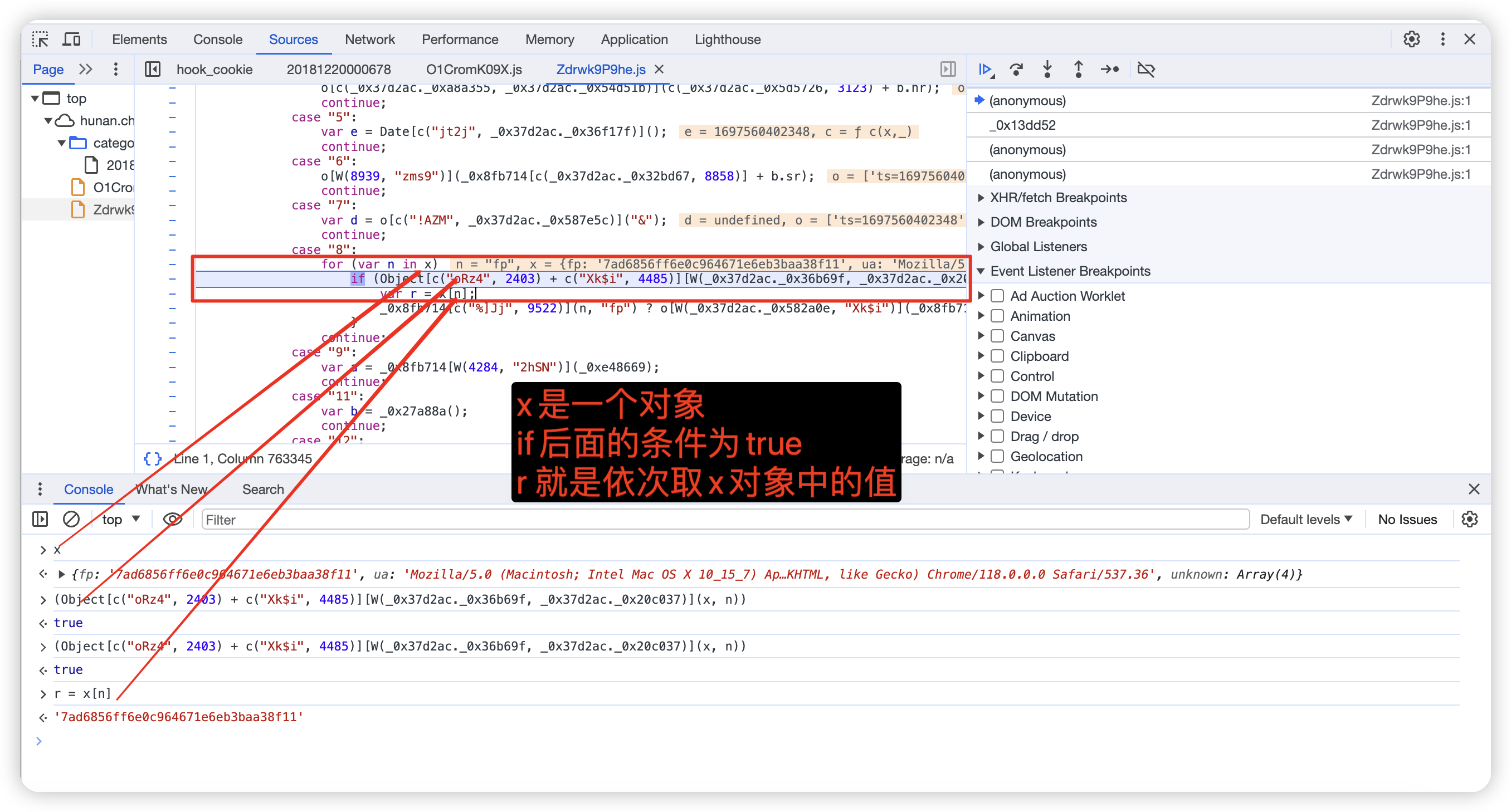
Task: Open the Memory tab
Action: click(x=549, y=40)
